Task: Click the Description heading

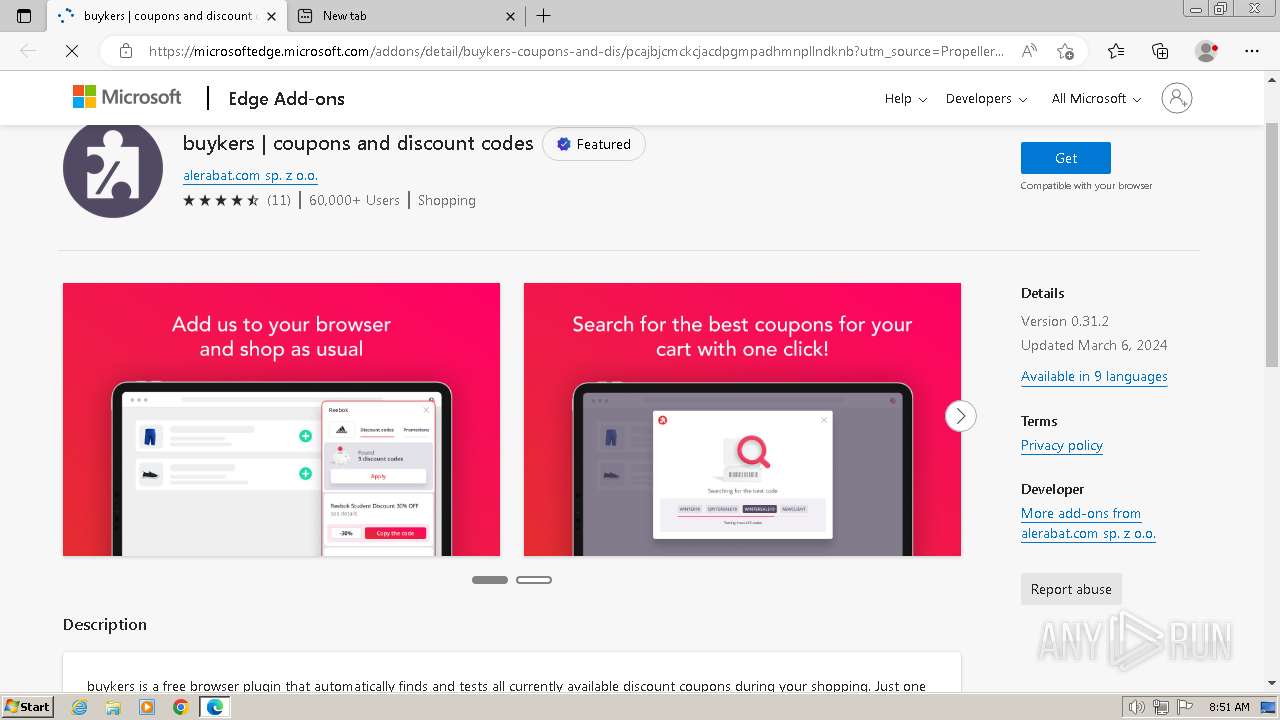Action: (x=105, y=624)
